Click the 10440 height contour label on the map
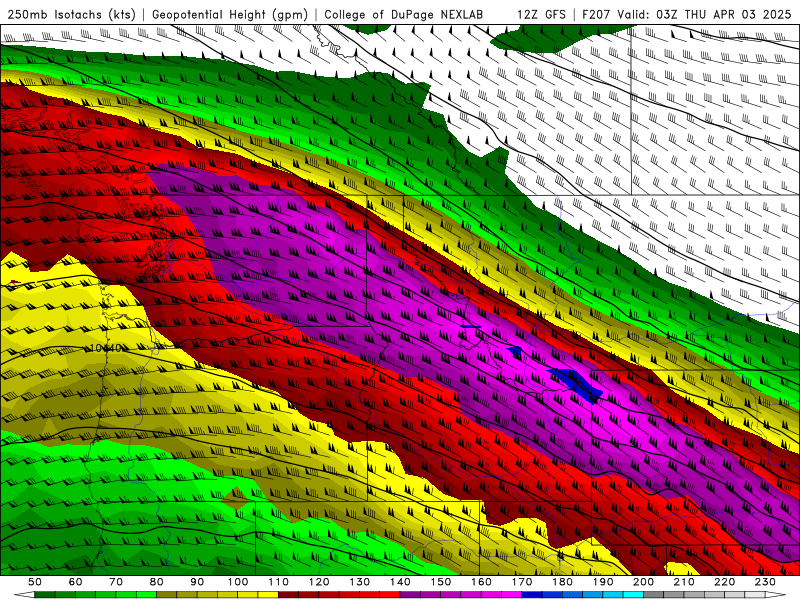Viewport: 800px width, 600px height. (x=106, y=348)
